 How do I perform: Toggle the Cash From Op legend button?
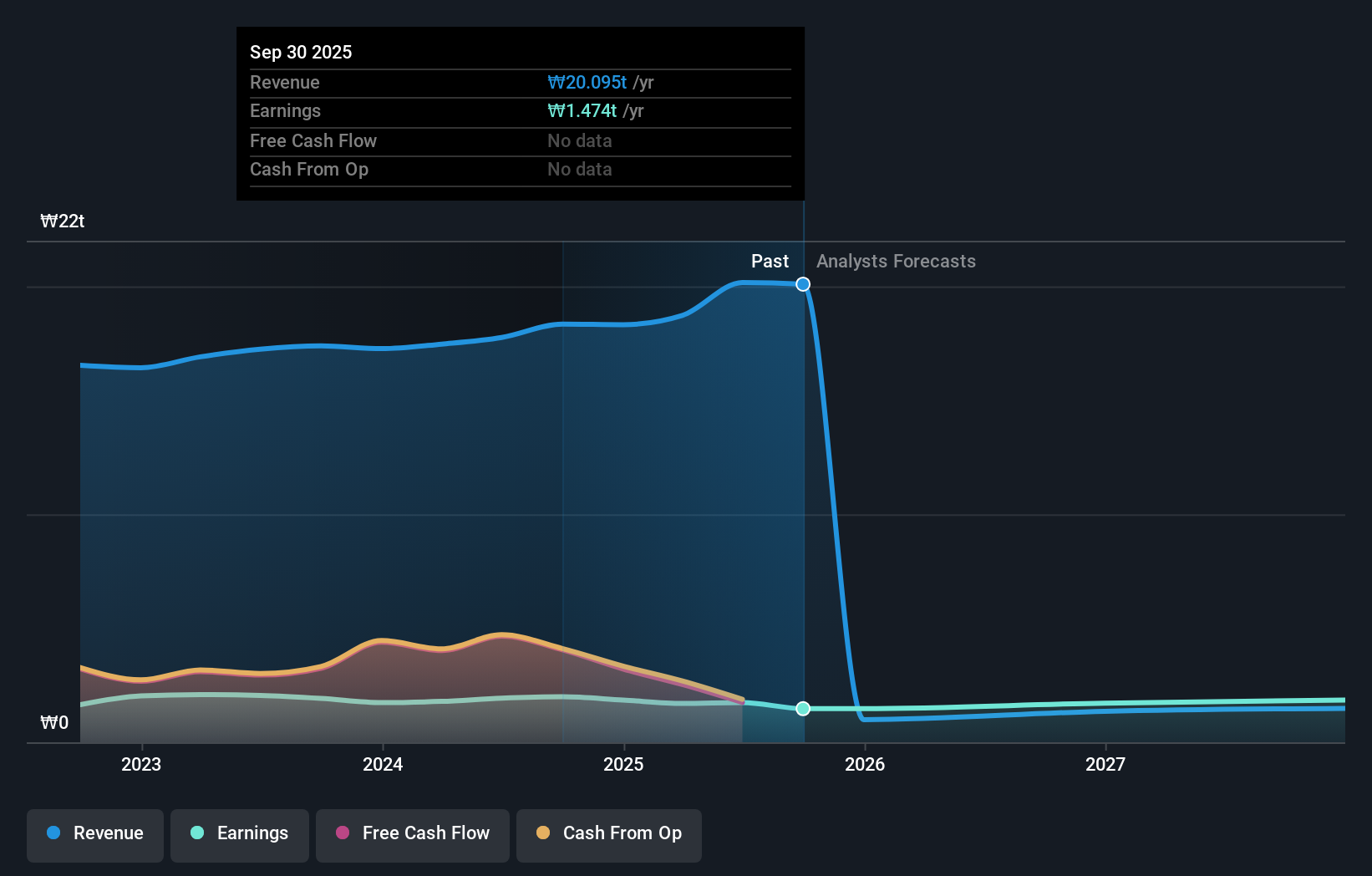pyautogui.click(x=609, y=835)
